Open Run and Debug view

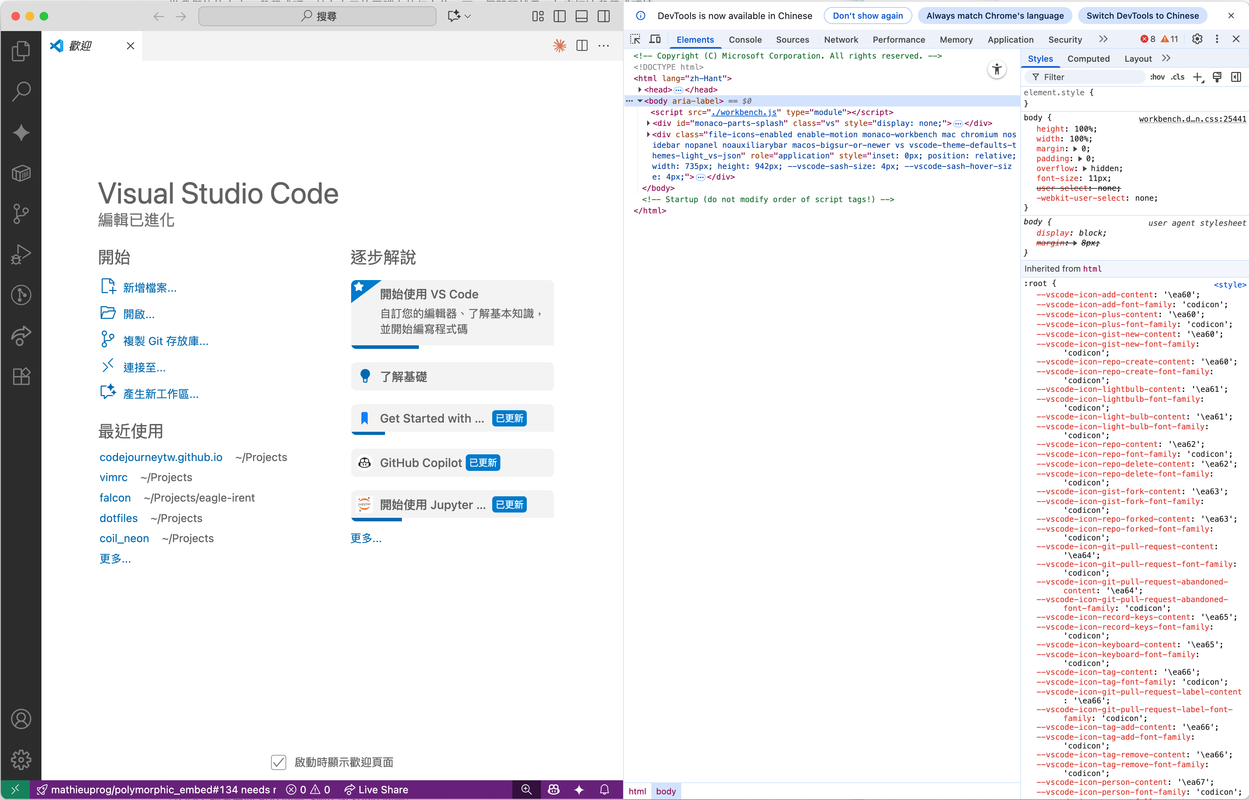click(20, 255)
